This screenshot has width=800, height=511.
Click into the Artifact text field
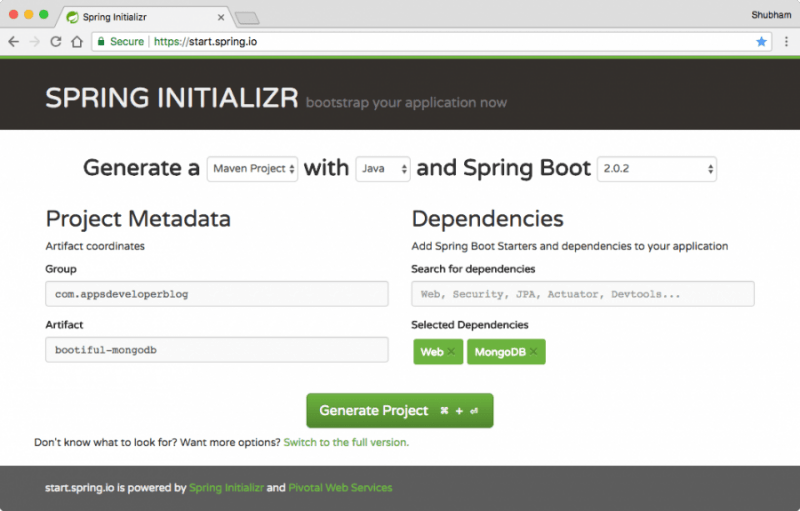(x=217, y=350)
